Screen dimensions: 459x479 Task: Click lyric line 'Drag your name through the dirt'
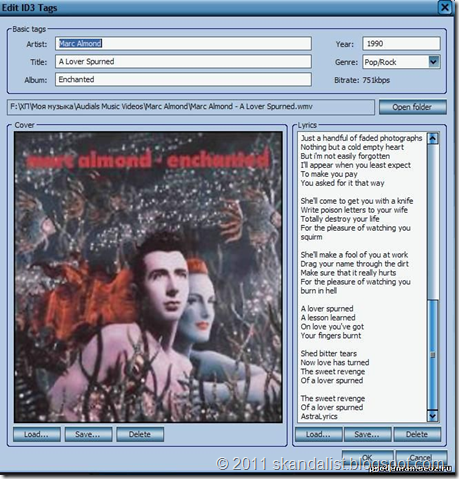click(355, 264)
